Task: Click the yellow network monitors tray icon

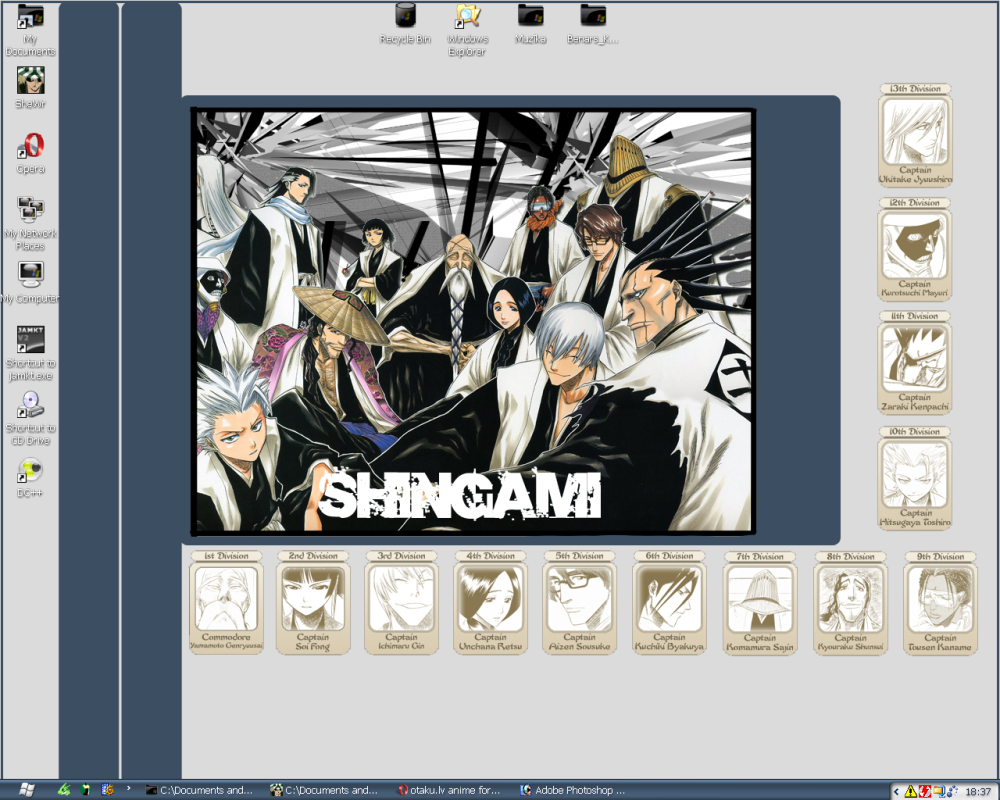Action: pos(938,792)
